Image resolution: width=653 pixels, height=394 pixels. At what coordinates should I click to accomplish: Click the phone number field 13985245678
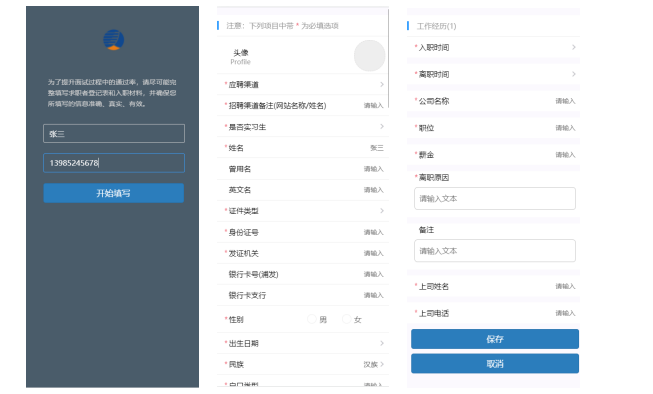pyautogui.click(x=114, y=163)
